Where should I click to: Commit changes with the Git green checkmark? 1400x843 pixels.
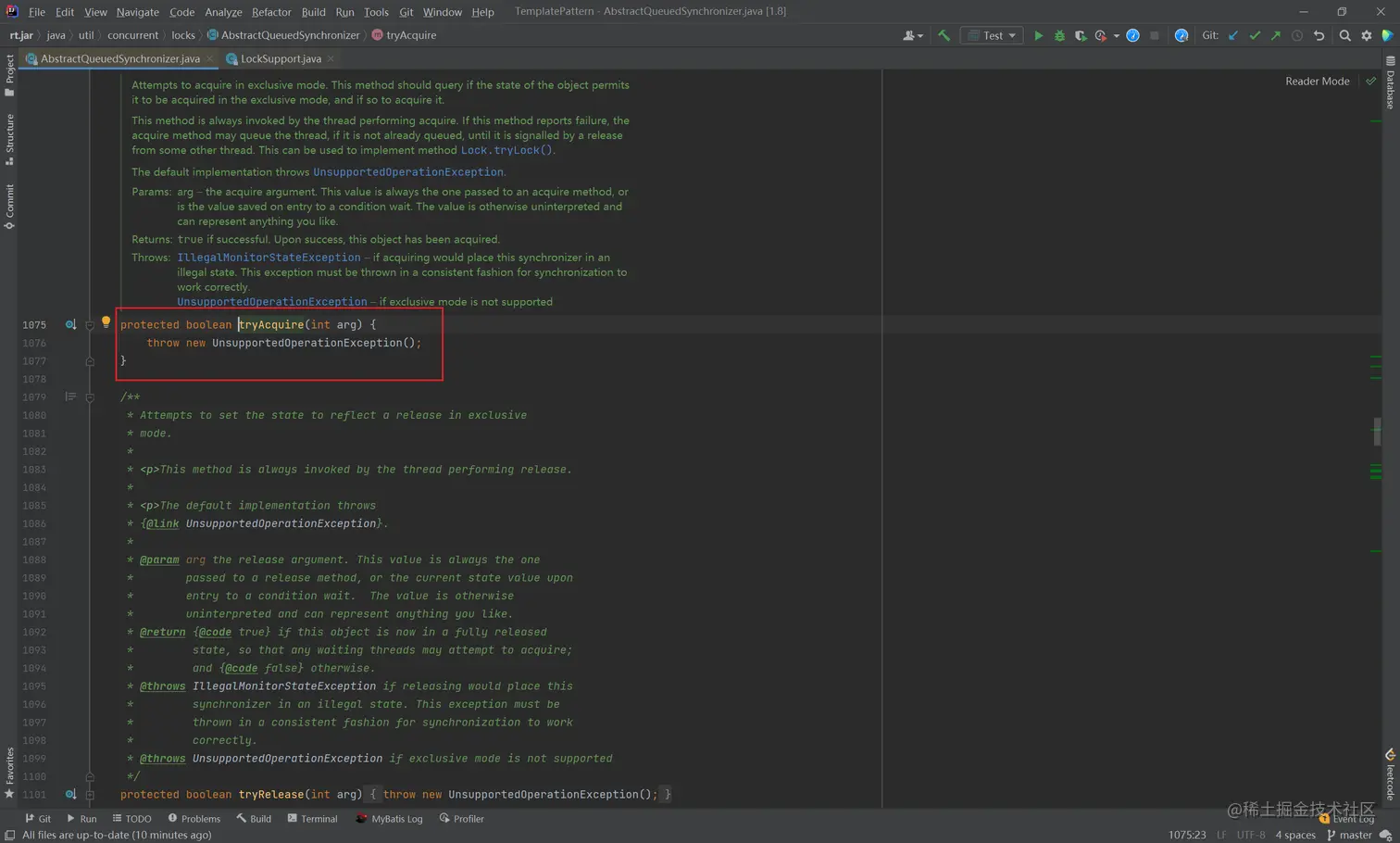point(1255,35)
